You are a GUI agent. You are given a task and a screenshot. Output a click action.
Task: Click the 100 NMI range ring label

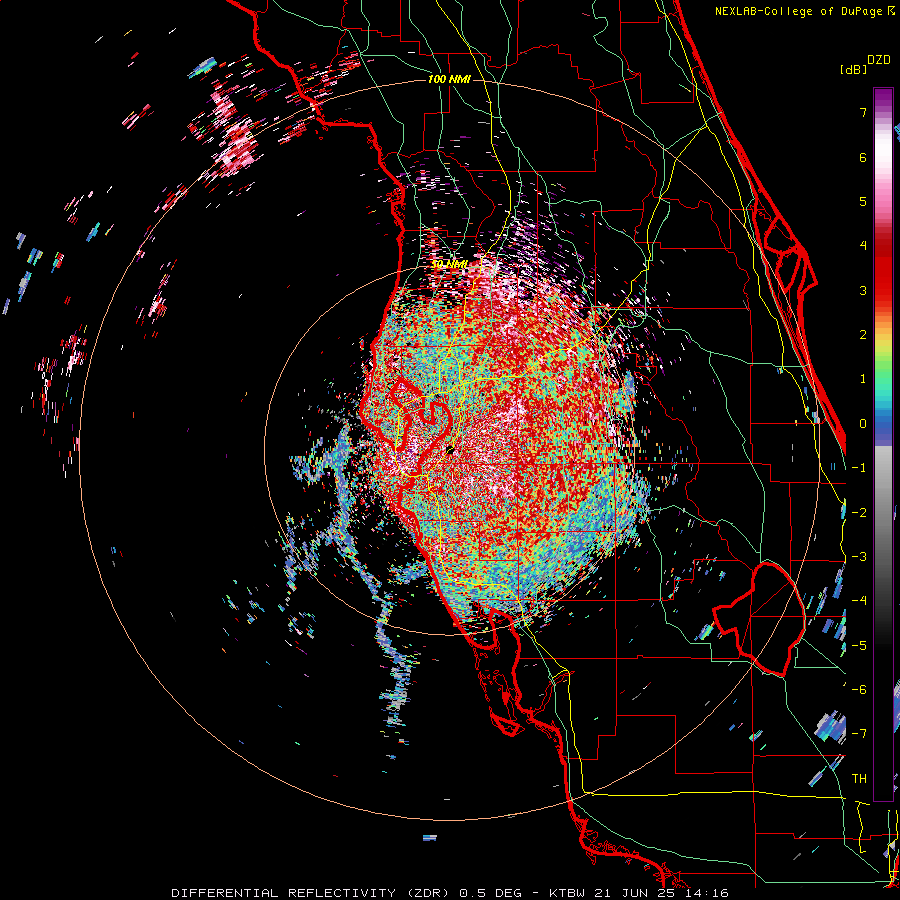click(x=449, y=79)
